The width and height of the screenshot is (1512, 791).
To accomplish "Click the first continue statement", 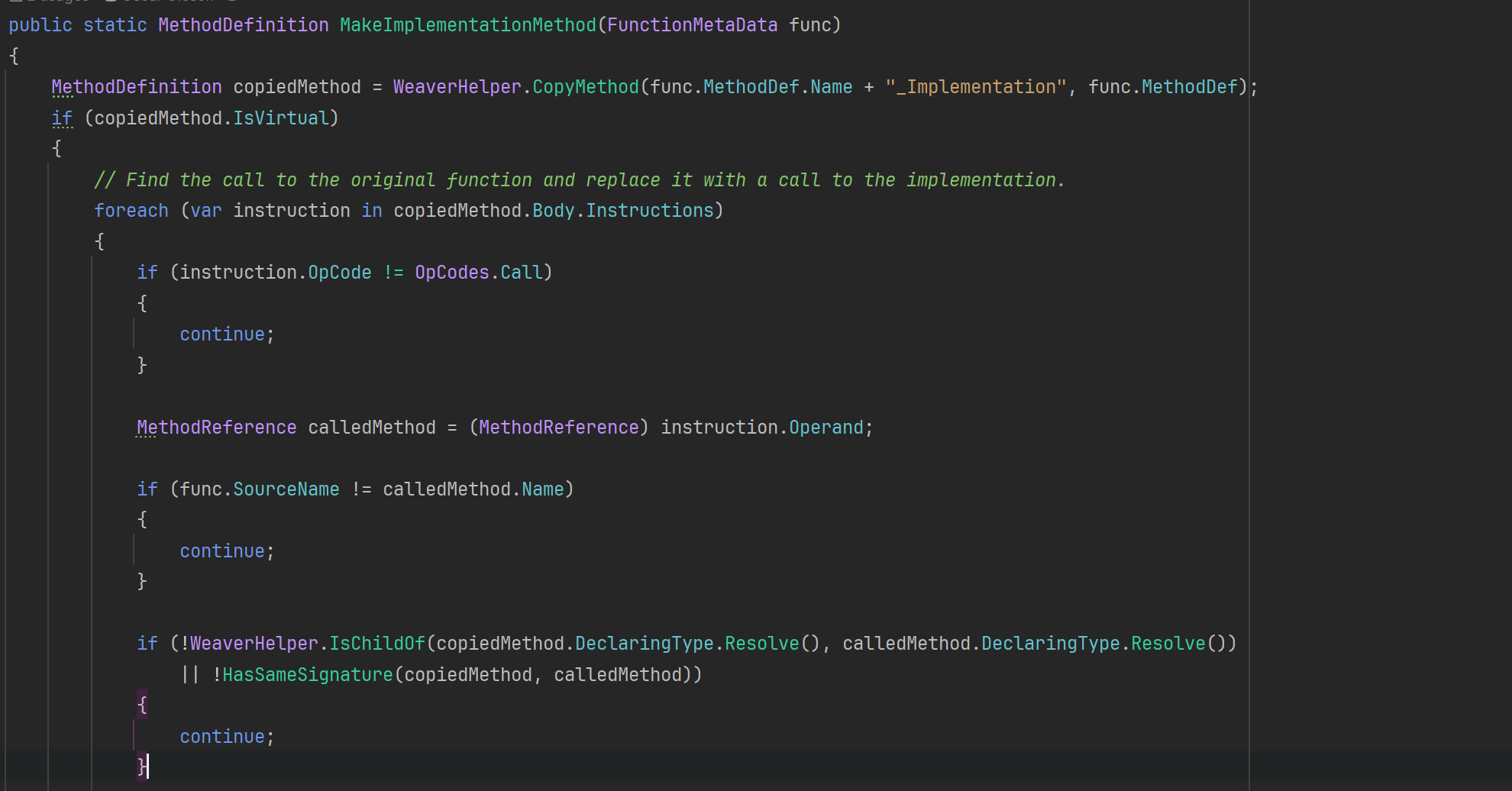I will (222, 334).
